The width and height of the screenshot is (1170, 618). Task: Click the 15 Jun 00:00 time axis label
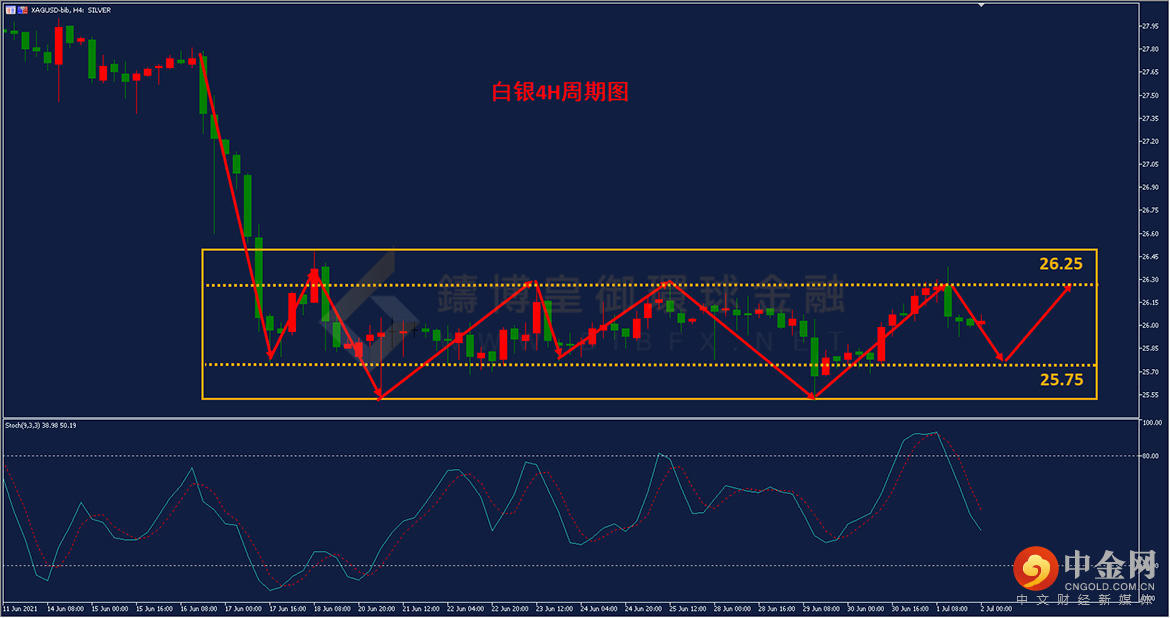(x=110, y=609)
